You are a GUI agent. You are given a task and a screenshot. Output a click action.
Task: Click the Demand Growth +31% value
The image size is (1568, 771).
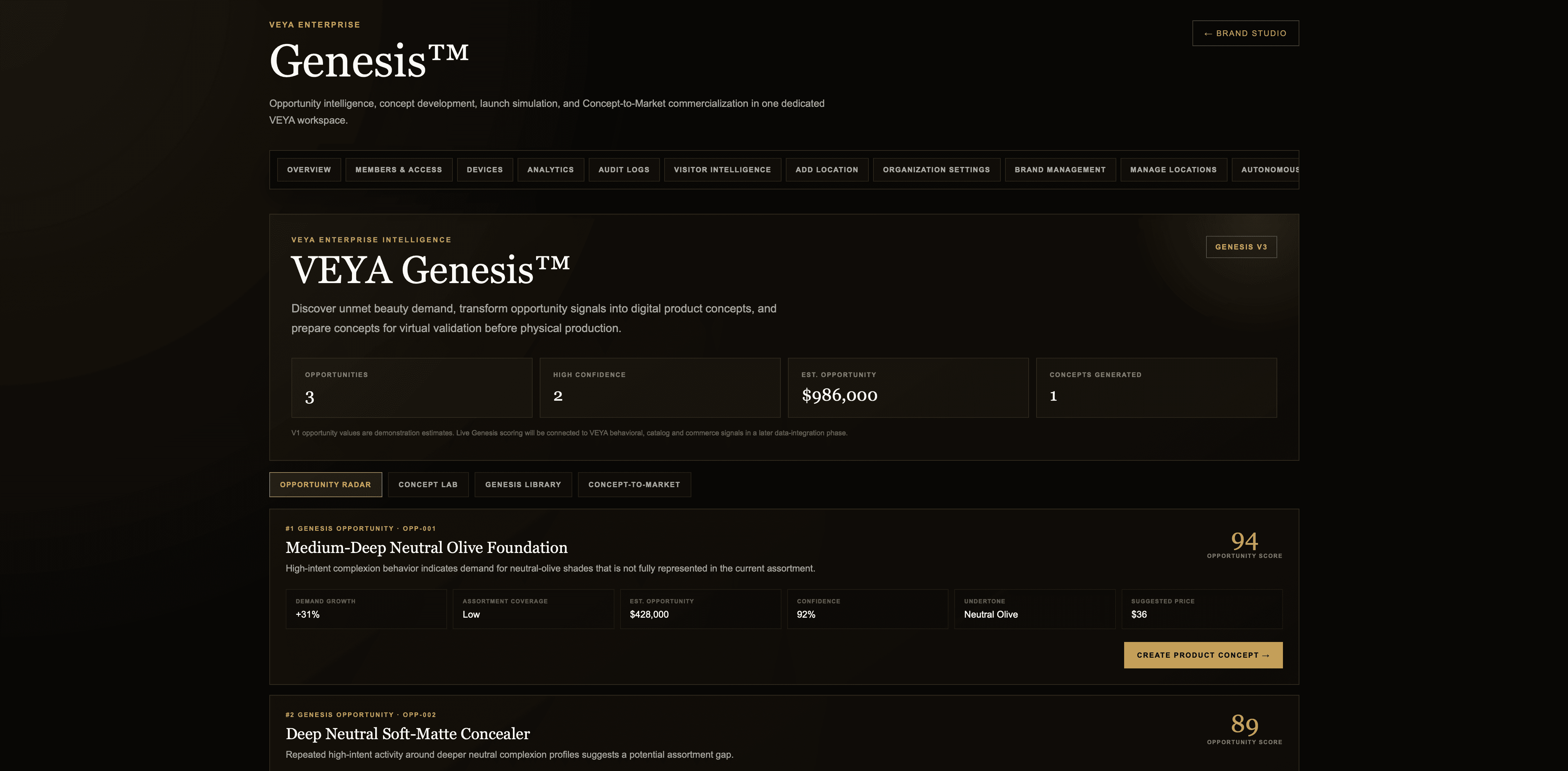tap(307, 614)
